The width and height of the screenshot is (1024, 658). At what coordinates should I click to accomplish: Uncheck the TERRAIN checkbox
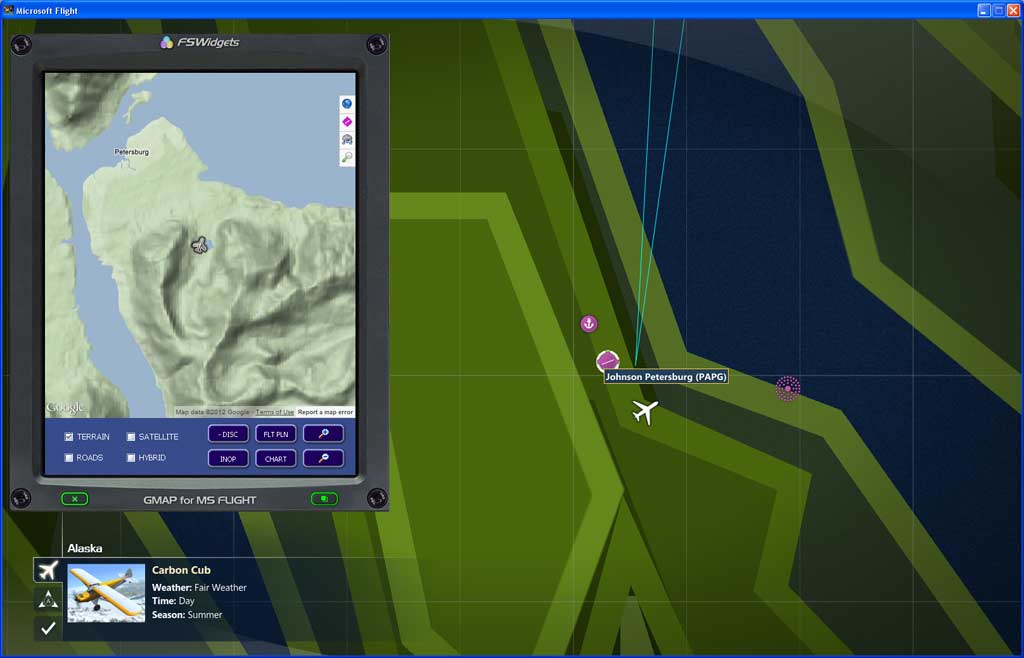pyautogui.click(x=69, y=437)
